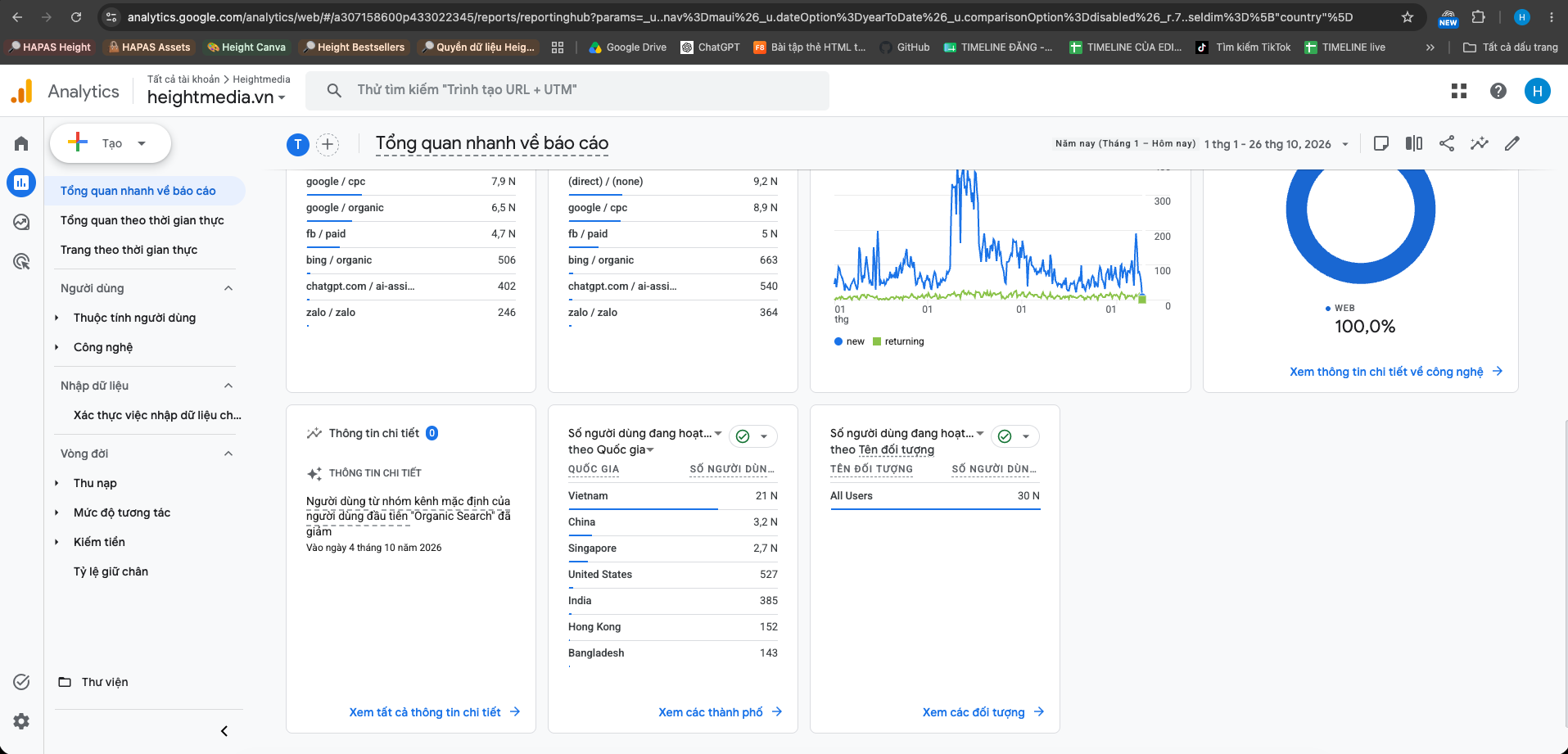Open the status dropdown on Quốc gia card

pos(753,436)
